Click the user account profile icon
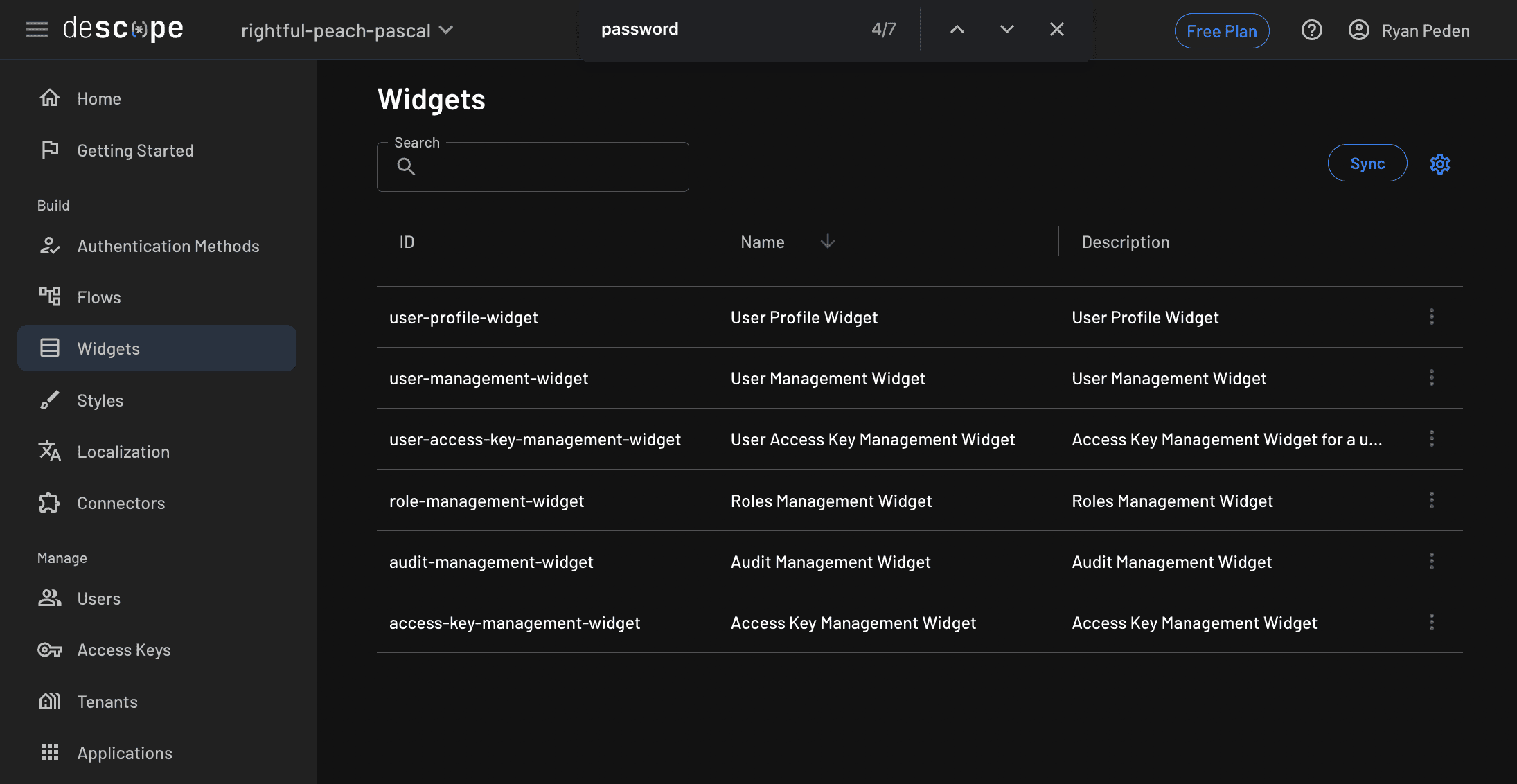This screenshot has width=1517, height=784. coord(1358,30)
